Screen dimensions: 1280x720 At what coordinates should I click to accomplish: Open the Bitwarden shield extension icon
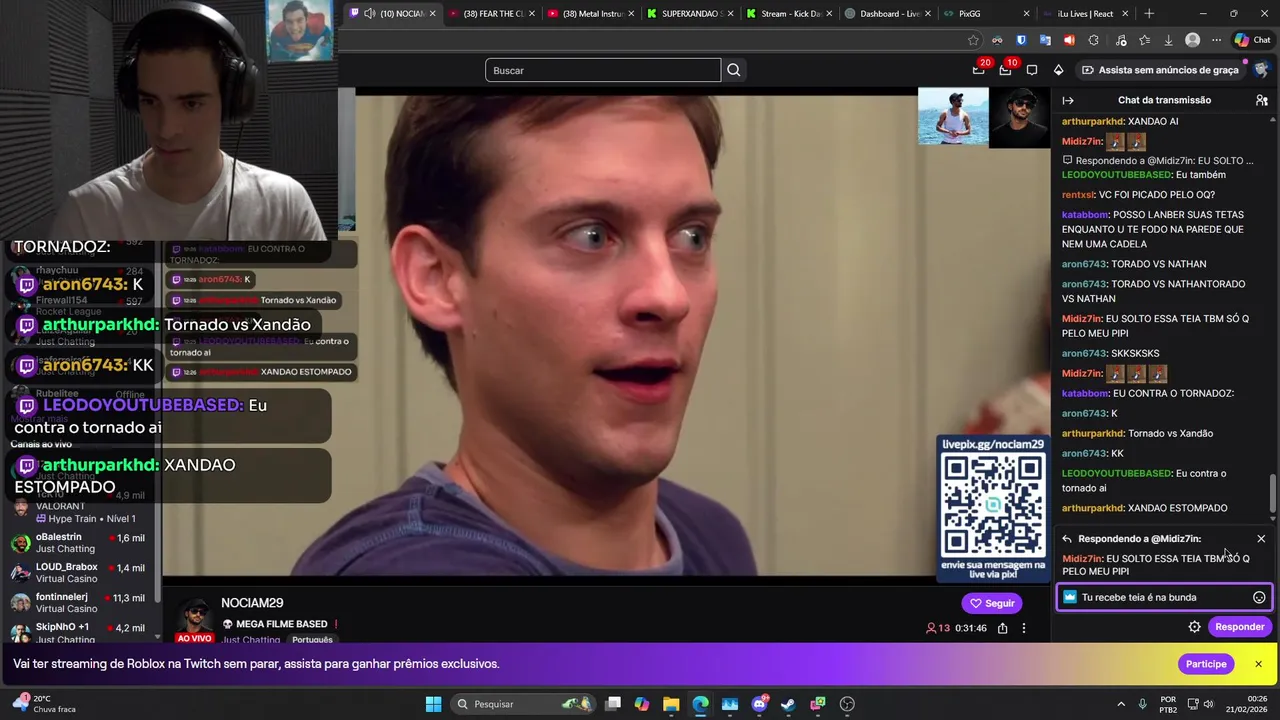pos(1021,40)
